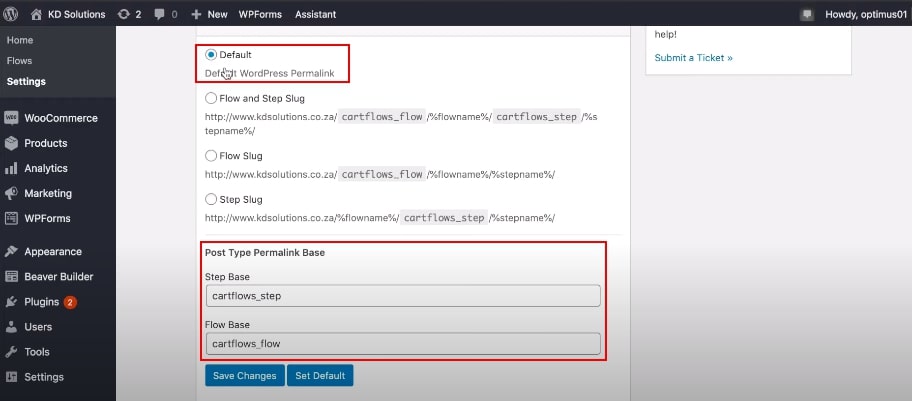Click the notification icon near Howdy
912x401 pixels.
click(x=806, y=14)
